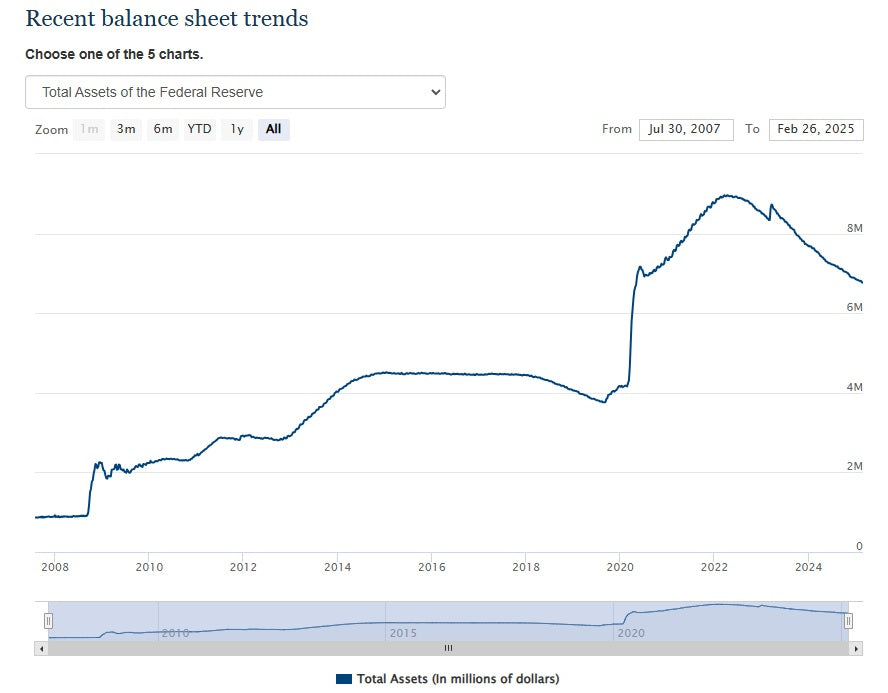
Task: Click the Total Assets legend label
Action: (x=458, y=679)
